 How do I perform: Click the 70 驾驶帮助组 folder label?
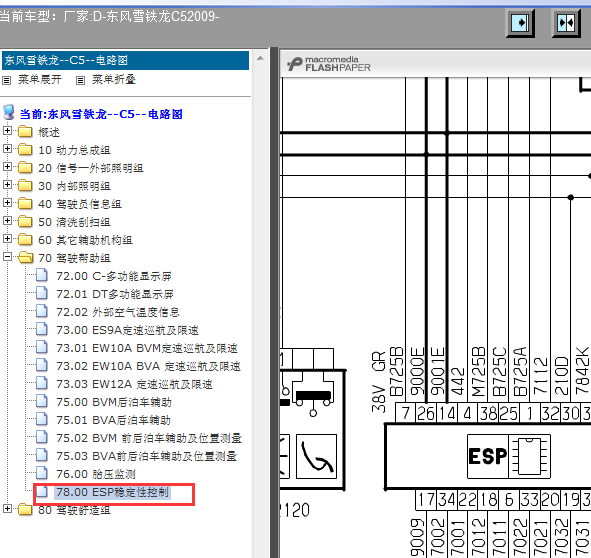74,258
